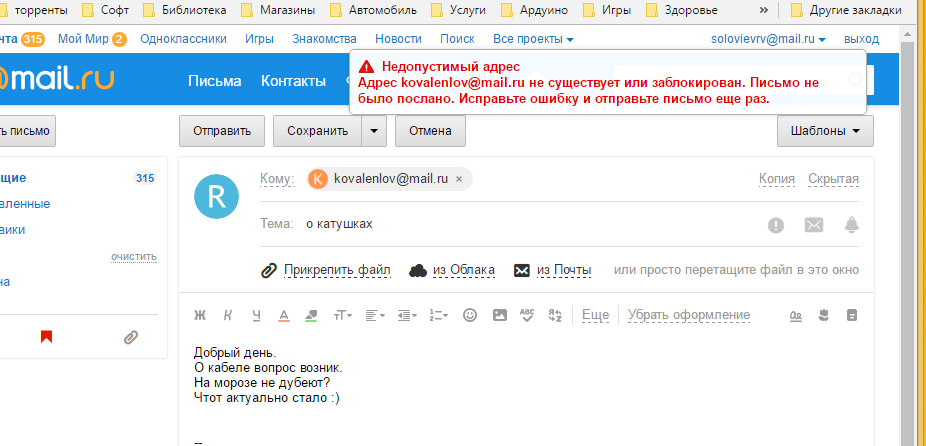Run the ABC spell check
Screen dimensions: 926x446
click(527, 315)
